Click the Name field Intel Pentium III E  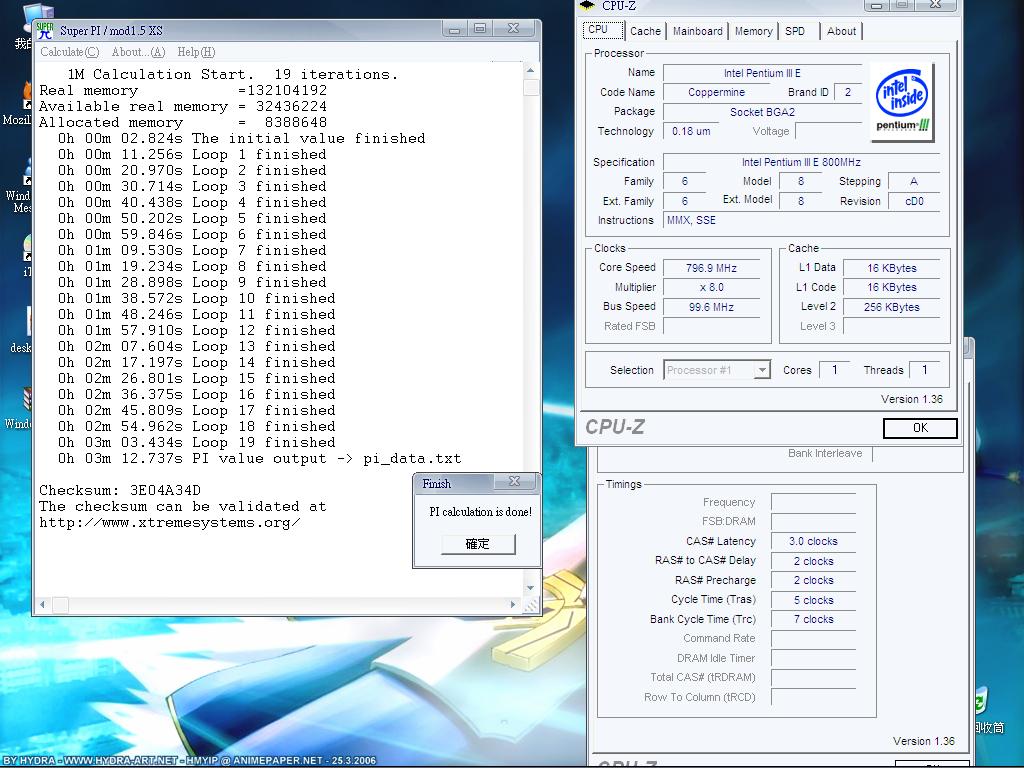coord(762,73)
